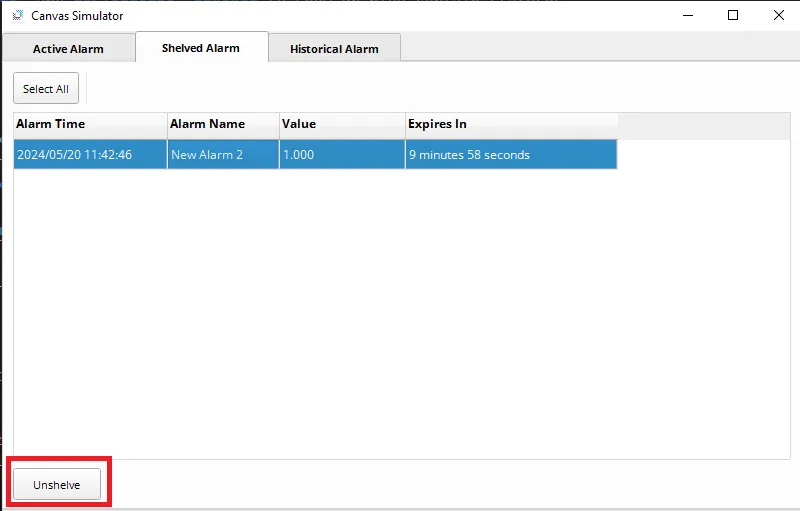Screen dimensions: 804x511
Task: Switch to the Active Alarm tab
Action: tap(68, 49)
